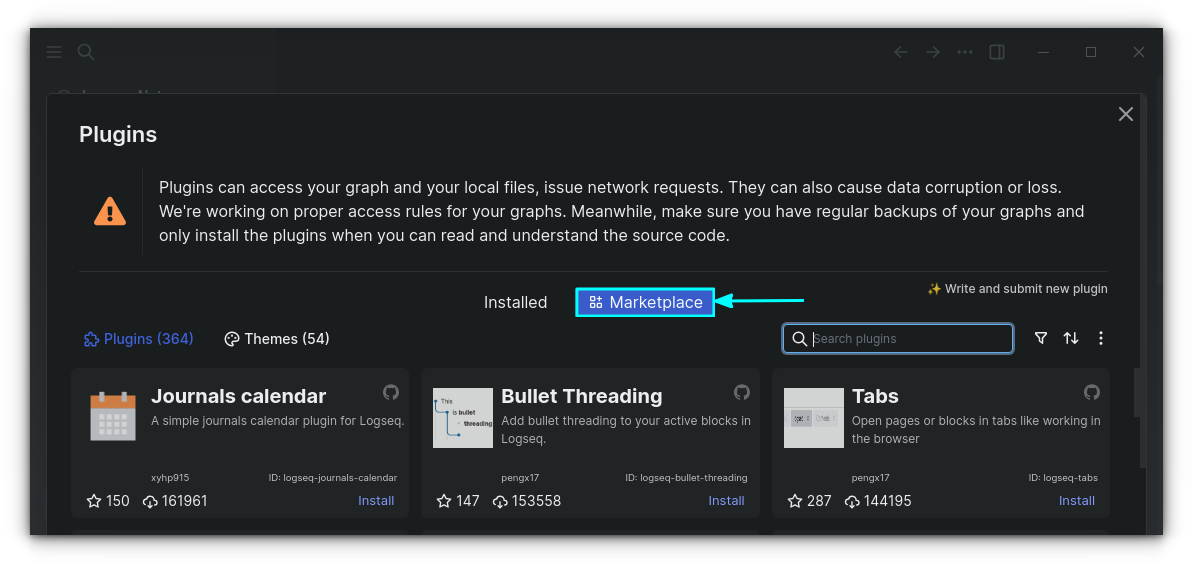Open GitHub link on Tabs plugin card
This screenshot has width=1193, height=567.
pyautogui.click(x=1092, y=392)
